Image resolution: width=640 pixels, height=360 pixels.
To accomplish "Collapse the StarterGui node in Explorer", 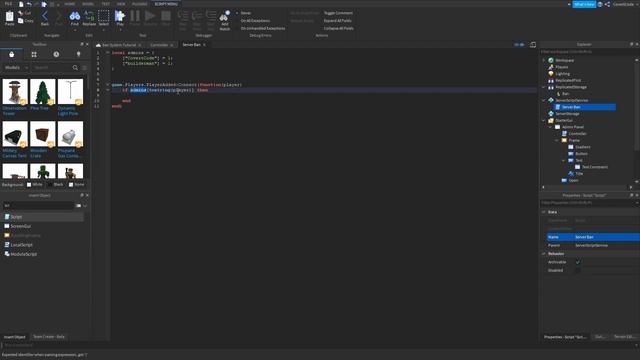I will (544, 120).
